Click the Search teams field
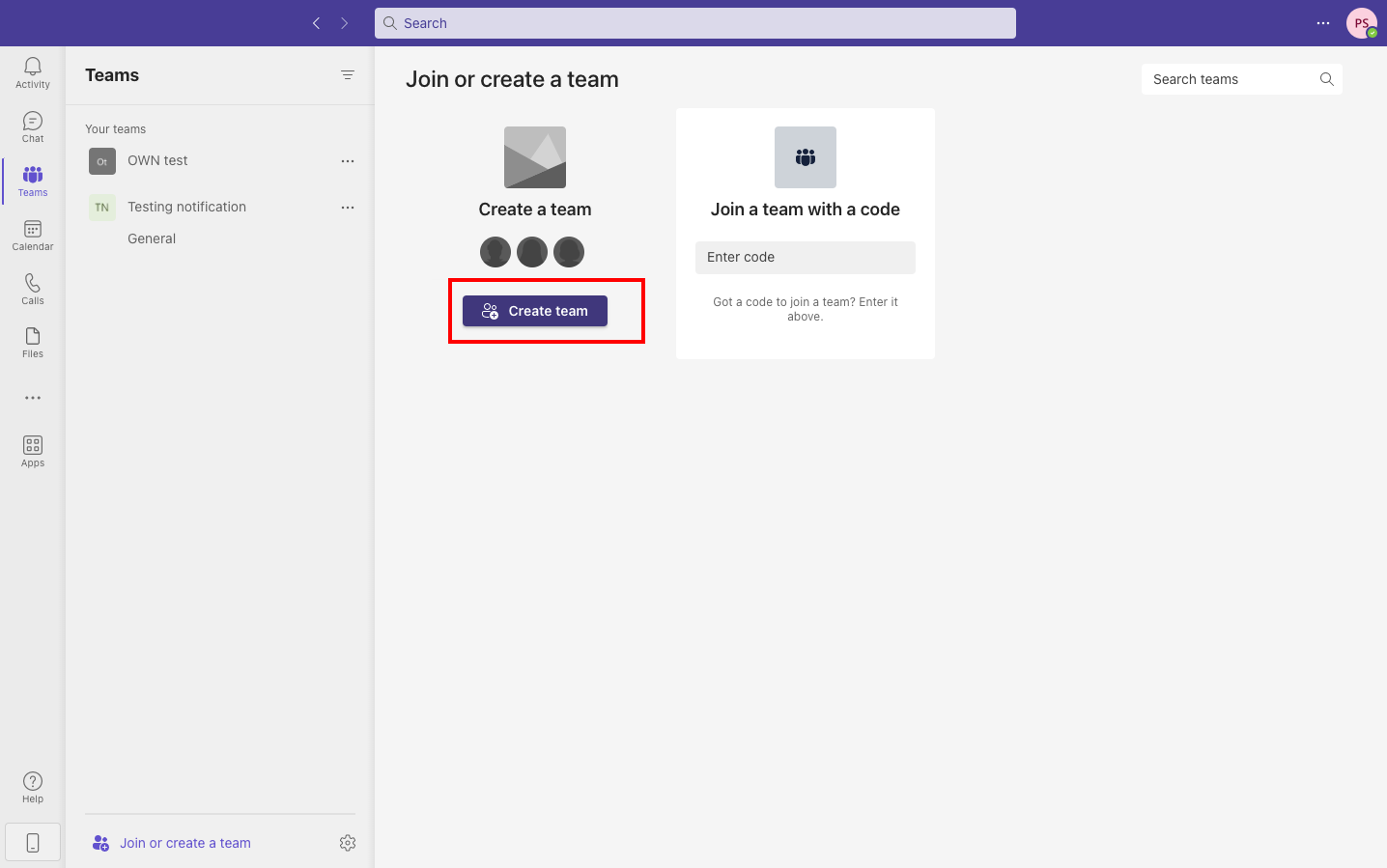 click(x=1242, y=79)
